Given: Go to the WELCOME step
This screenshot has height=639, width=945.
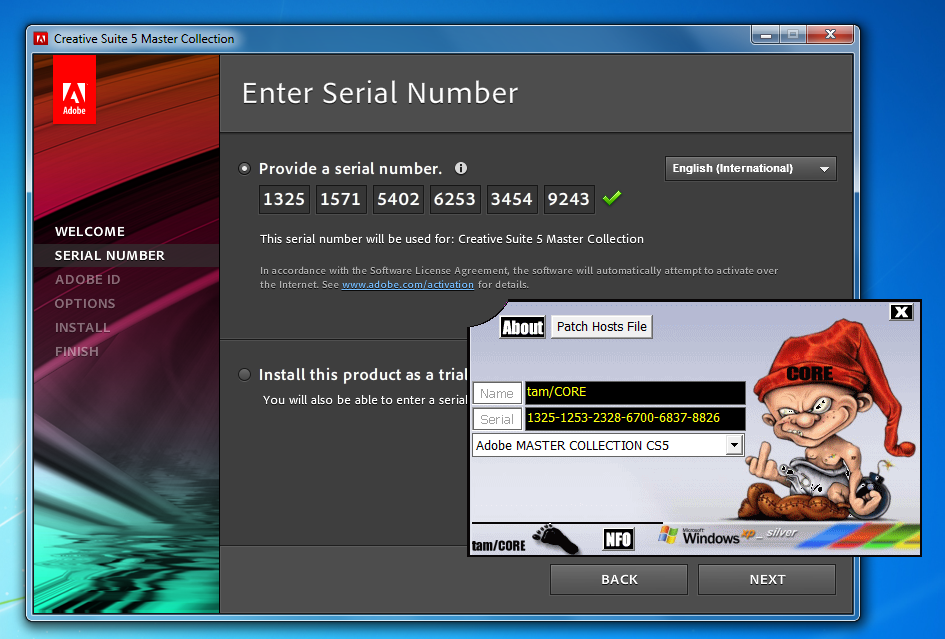Looking at the screenshot, I should (x=90, y=231).
